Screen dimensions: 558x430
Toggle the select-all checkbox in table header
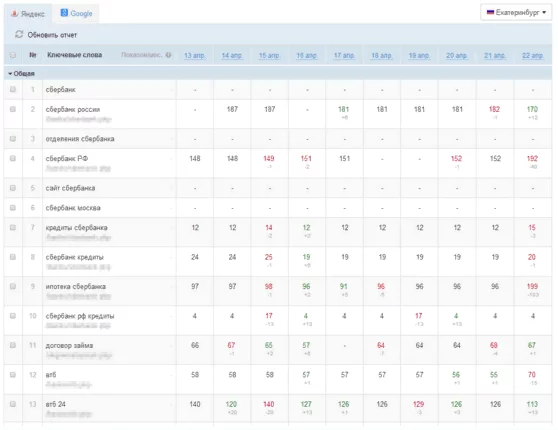click(13, 55)
